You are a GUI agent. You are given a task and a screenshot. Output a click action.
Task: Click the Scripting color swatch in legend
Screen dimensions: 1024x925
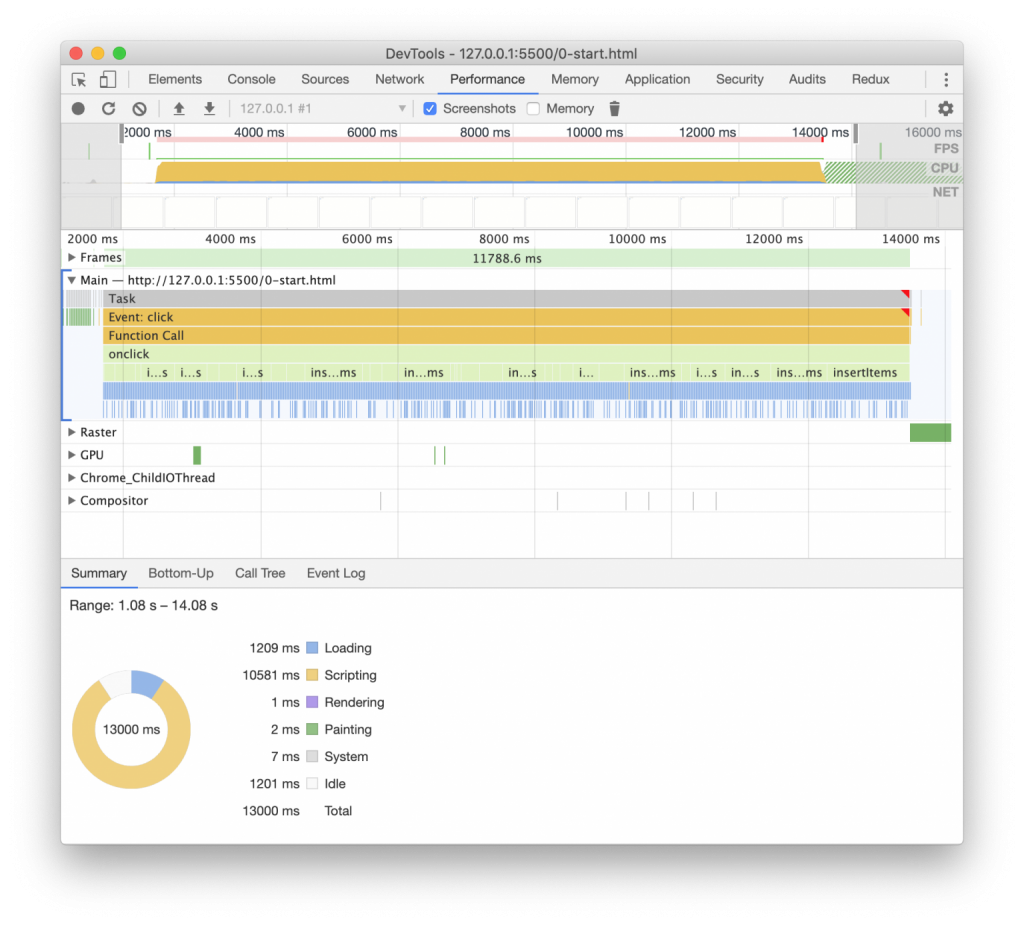click(312, 675)
